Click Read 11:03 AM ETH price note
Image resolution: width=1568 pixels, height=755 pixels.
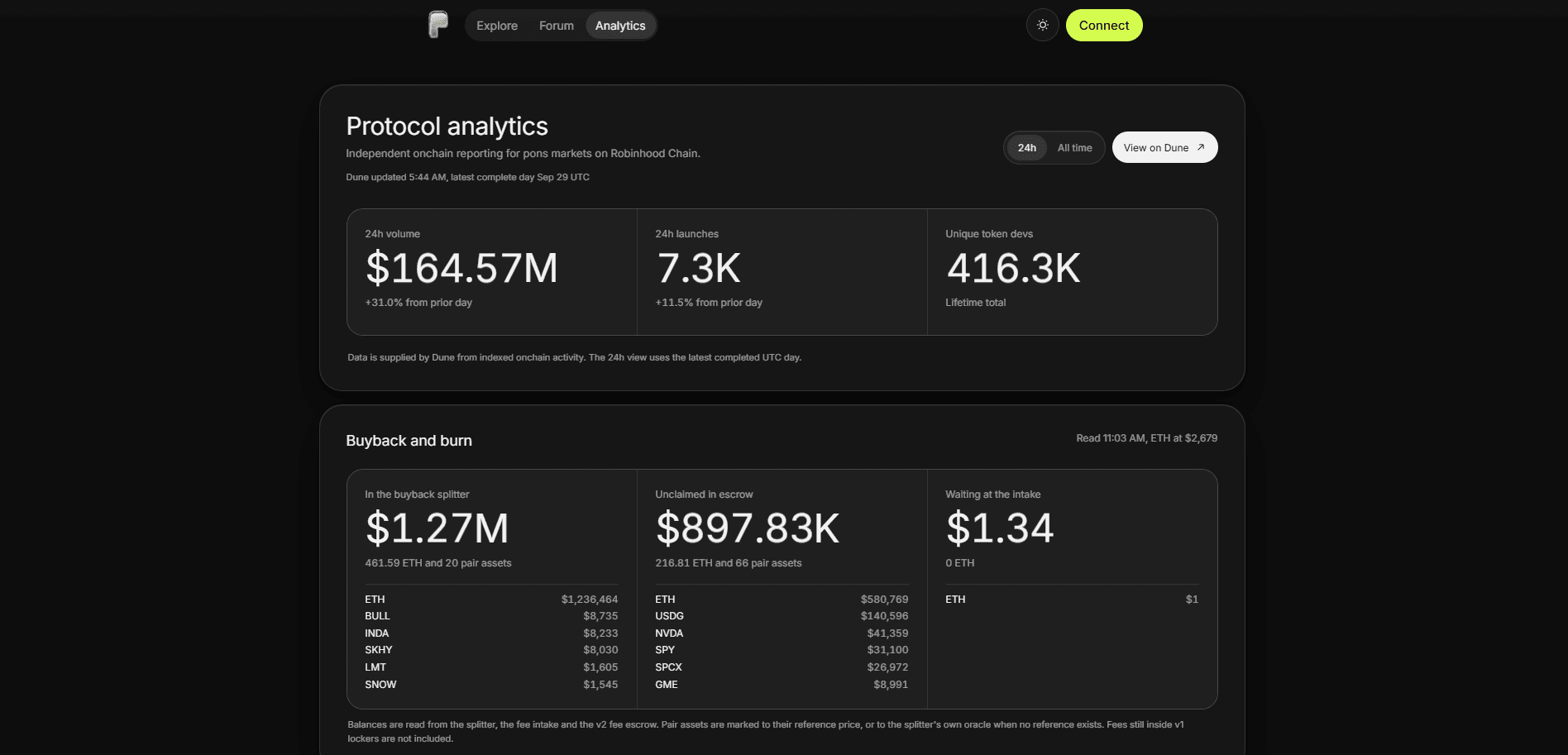[x=1146, y=438]
